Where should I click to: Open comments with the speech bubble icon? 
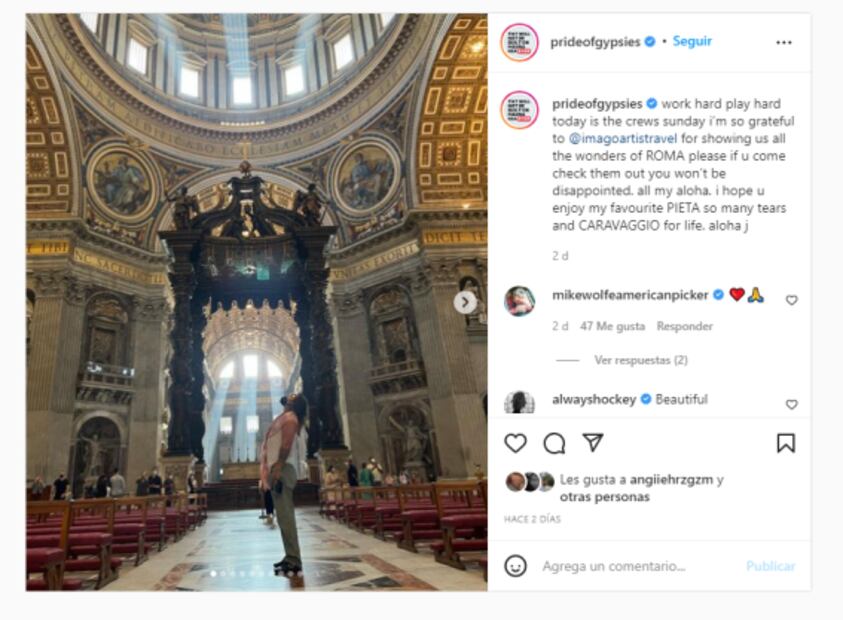pyautogui.click(x=554, y=444)
